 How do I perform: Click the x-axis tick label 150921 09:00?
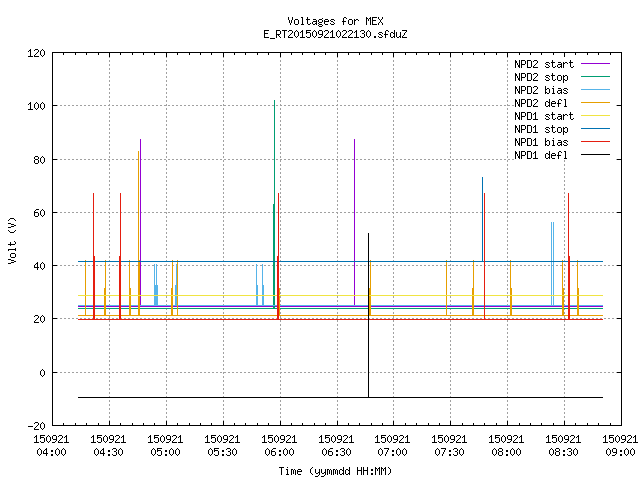(620, 446)
